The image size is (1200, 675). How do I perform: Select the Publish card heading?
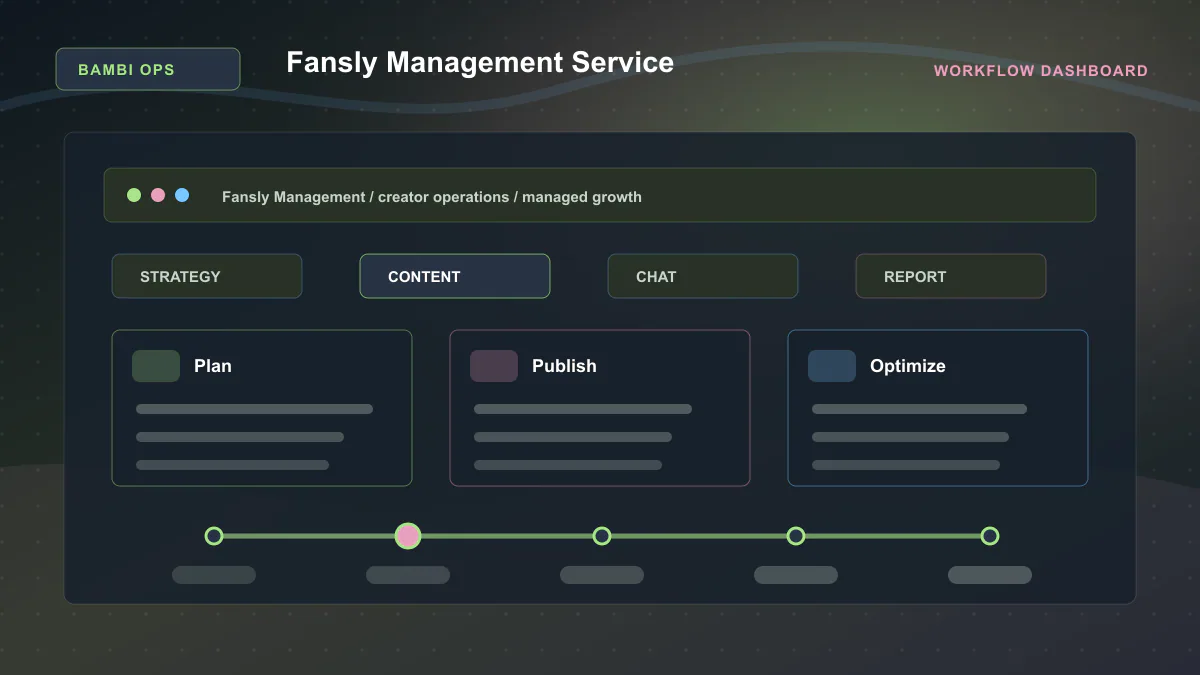(564, 366)
